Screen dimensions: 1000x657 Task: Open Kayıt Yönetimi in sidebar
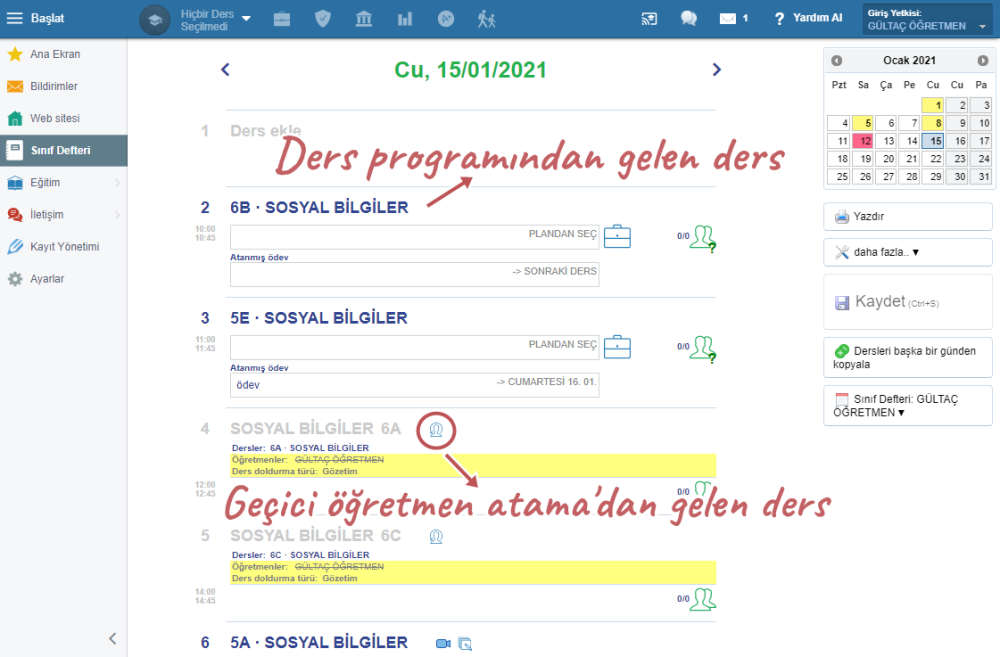64,246
